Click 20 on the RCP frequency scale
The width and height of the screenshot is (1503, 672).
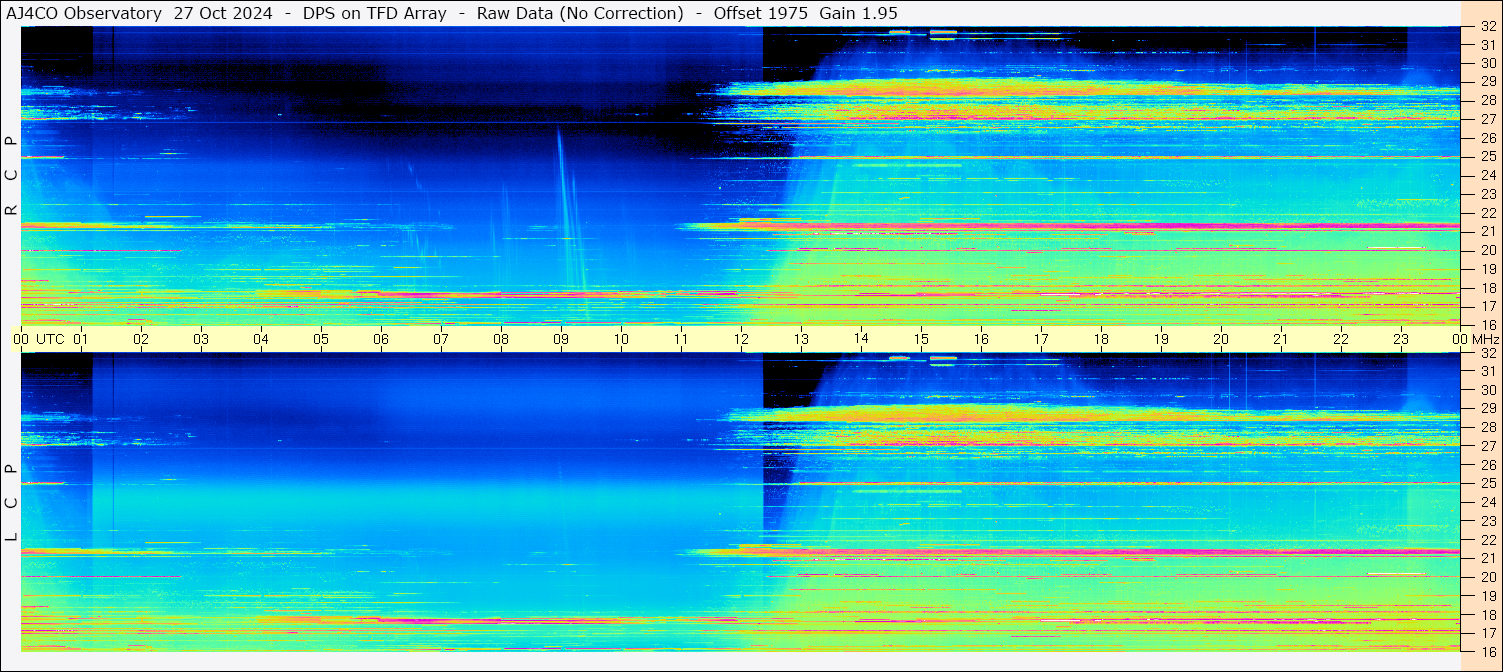tap(1488, 250)
